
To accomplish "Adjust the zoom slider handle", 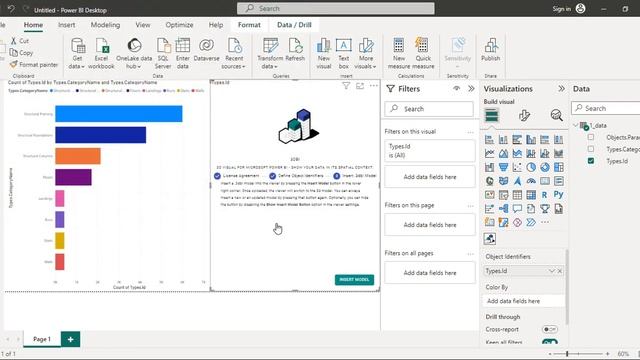I will pyautogui.click(x=567, y=354).
